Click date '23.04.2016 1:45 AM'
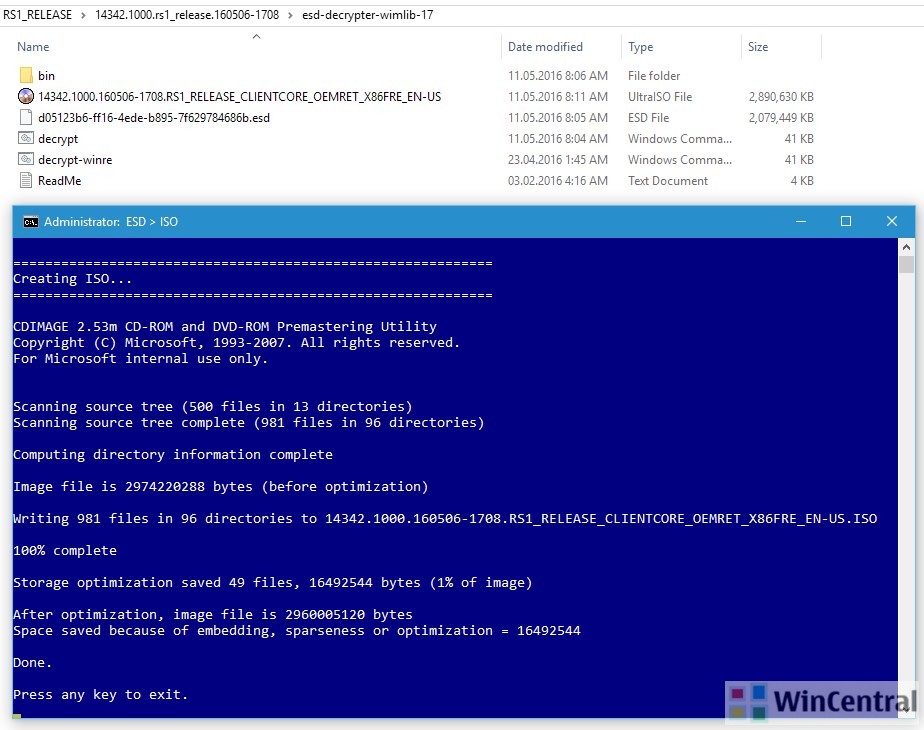 (557, 160)
